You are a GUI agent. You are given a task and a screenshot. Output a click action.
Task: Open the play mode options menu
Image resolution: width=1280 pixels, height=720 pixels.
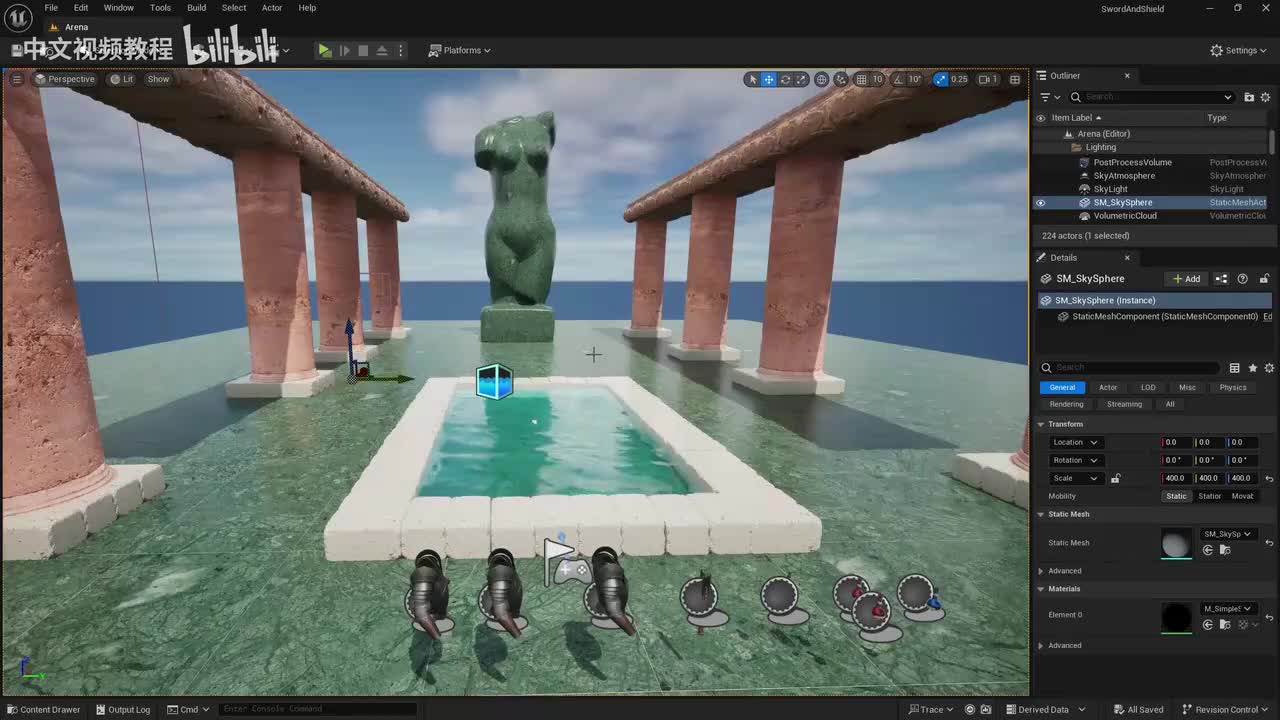tap(401, 50)
